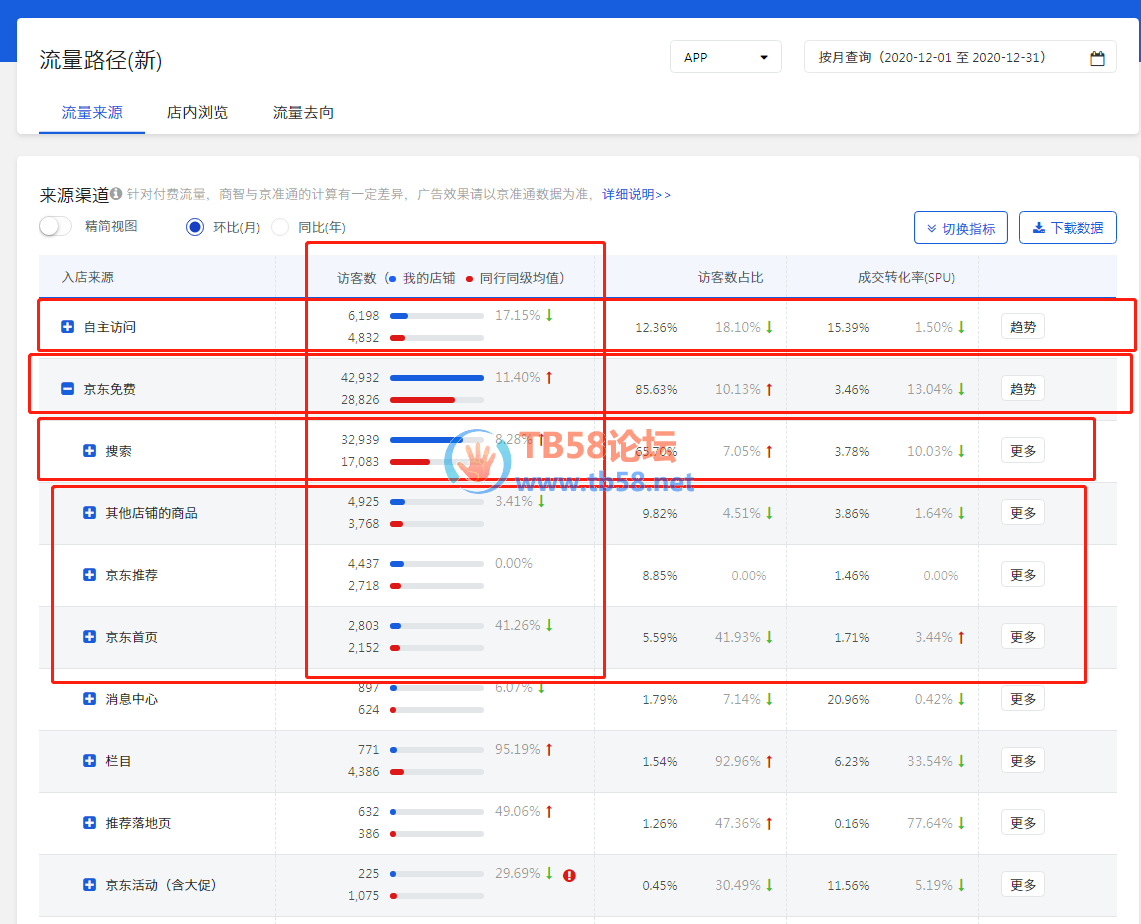Switch to the 流量来源 tab
This screenshot has width=1141, height=924.
[92, 113]
